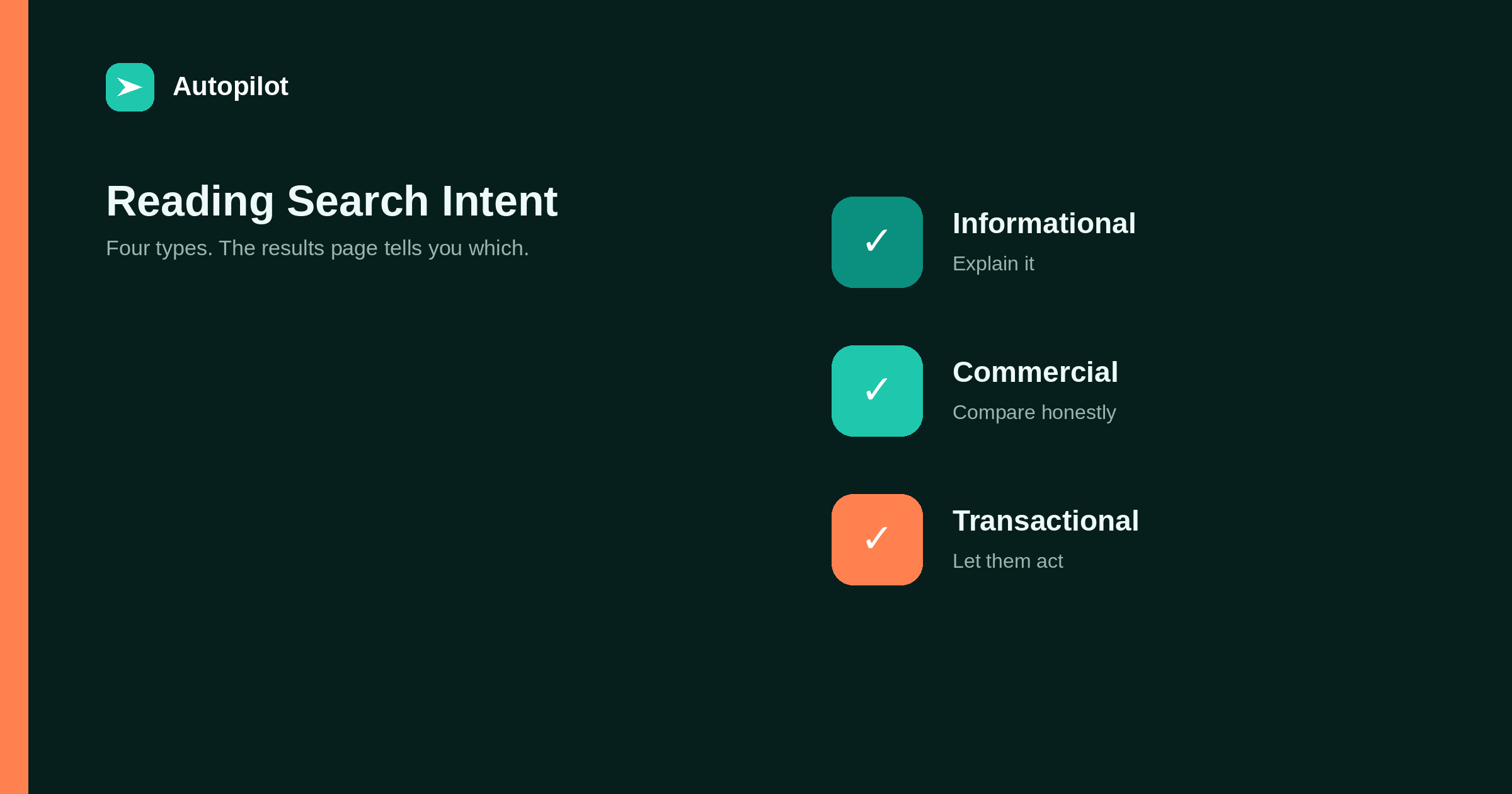Click the 'Commercial' label

coord(1035,372)
